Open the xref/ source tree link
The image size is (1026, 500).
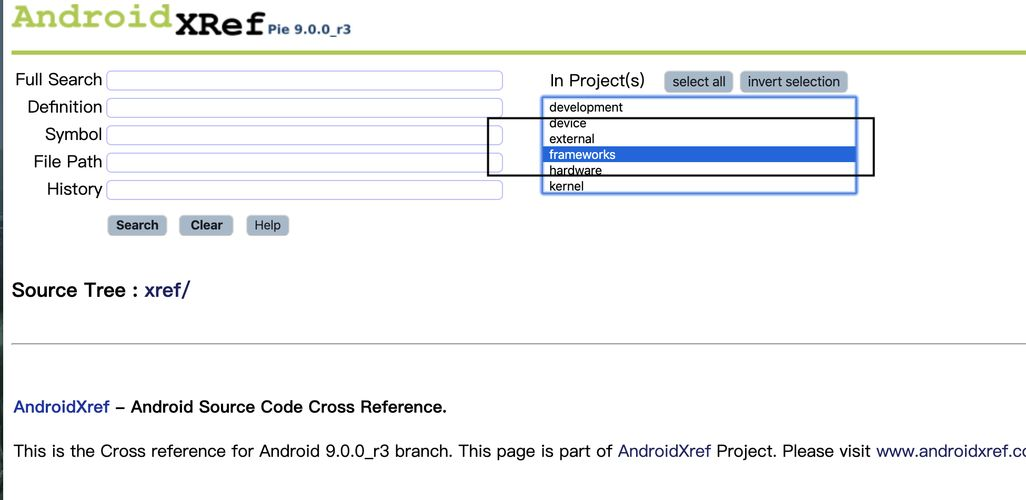click(166, 290)
